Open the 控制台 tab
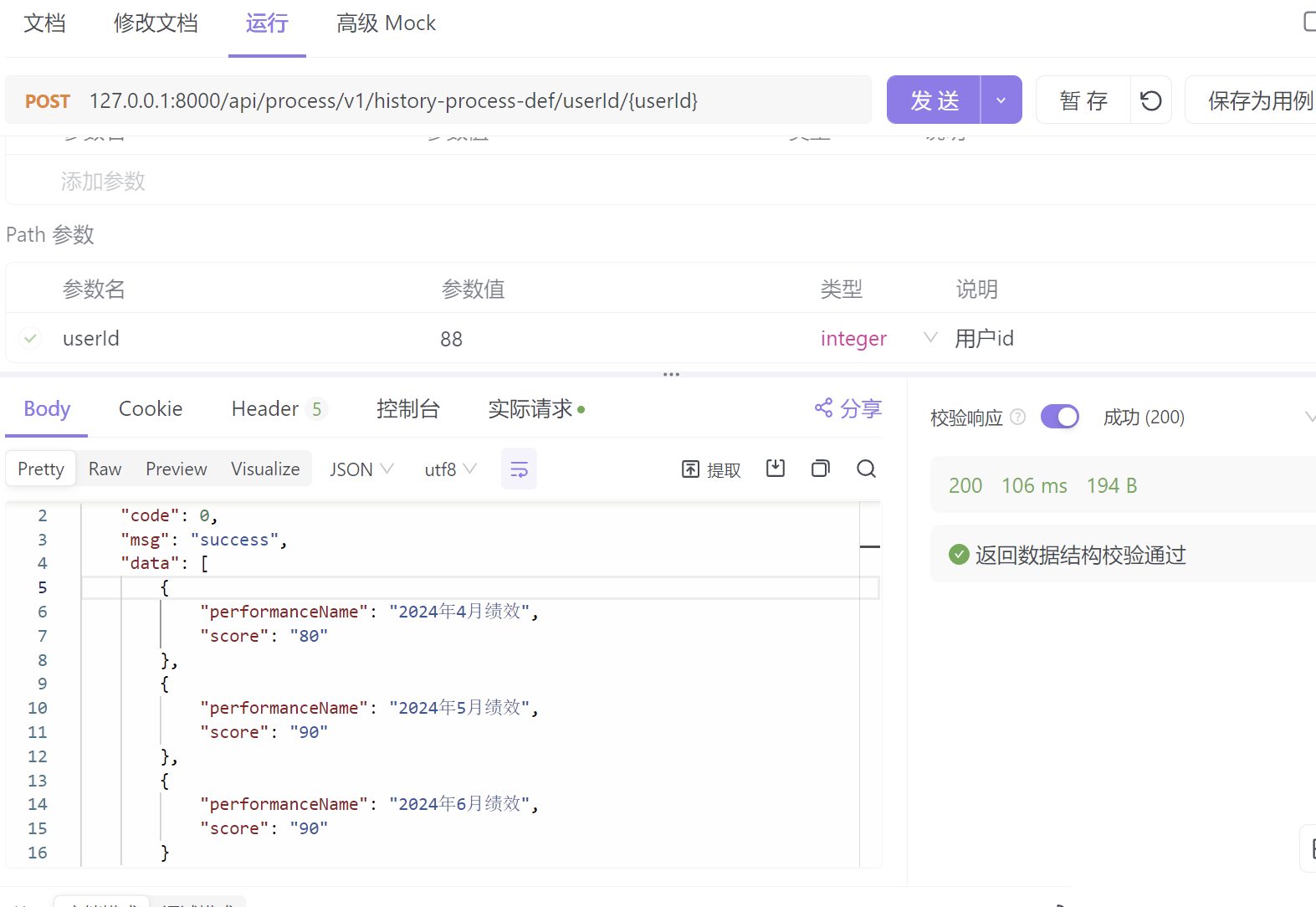The height and width of the screenshot is (907, 1316). click(407, 408)
